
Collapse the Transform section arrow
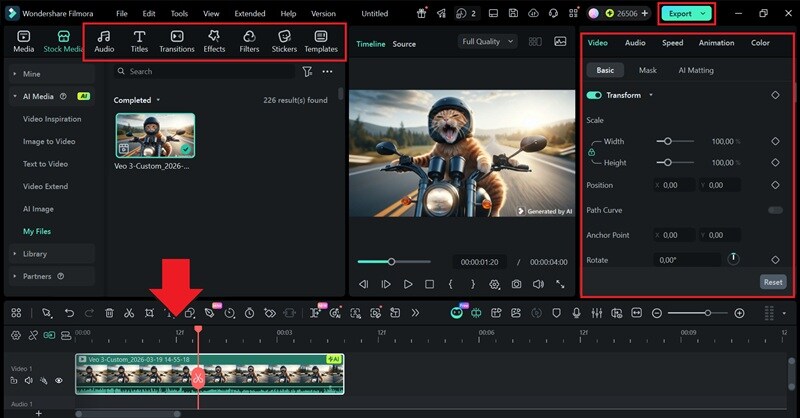[x=651, y=95]
